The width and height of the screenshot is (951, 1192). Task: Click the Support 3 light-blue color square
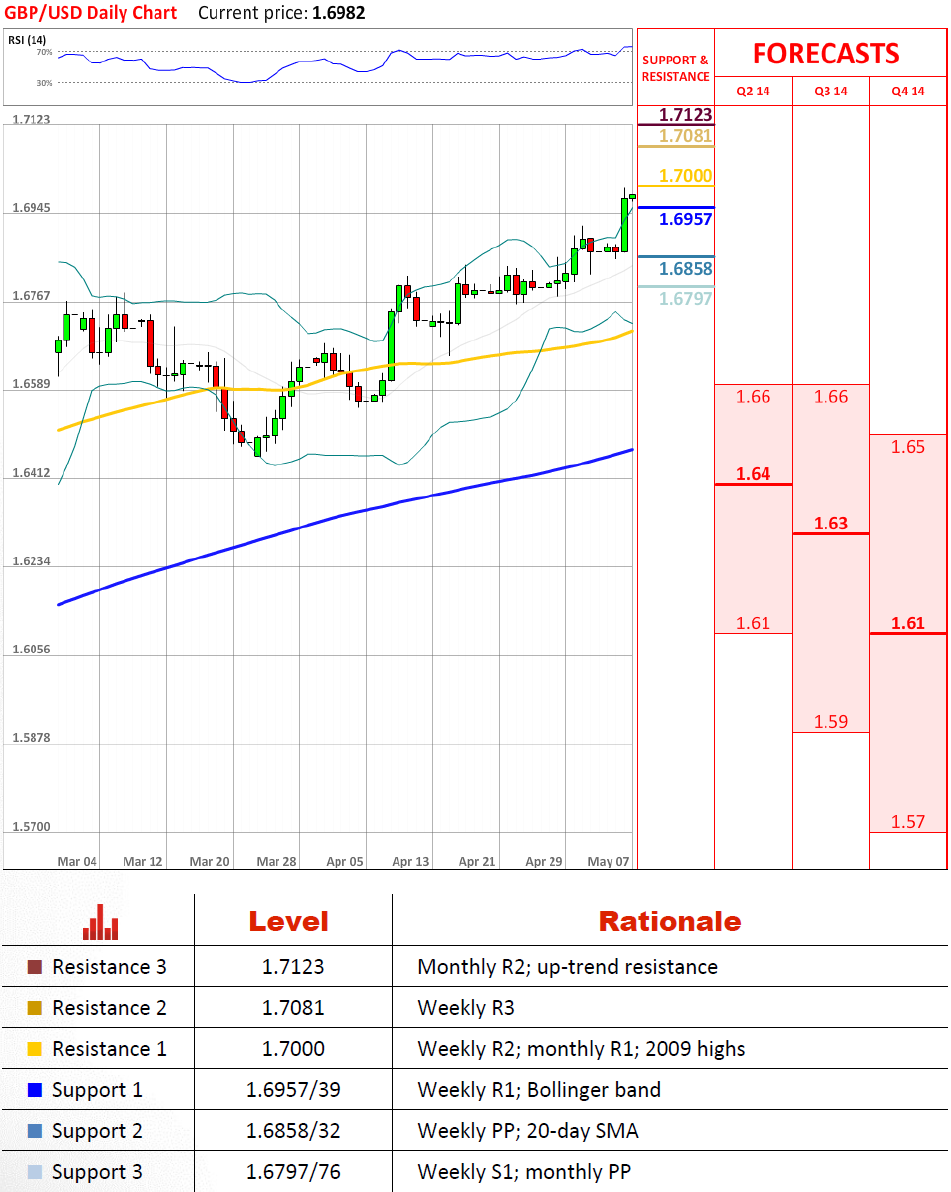pos(35,1172)
